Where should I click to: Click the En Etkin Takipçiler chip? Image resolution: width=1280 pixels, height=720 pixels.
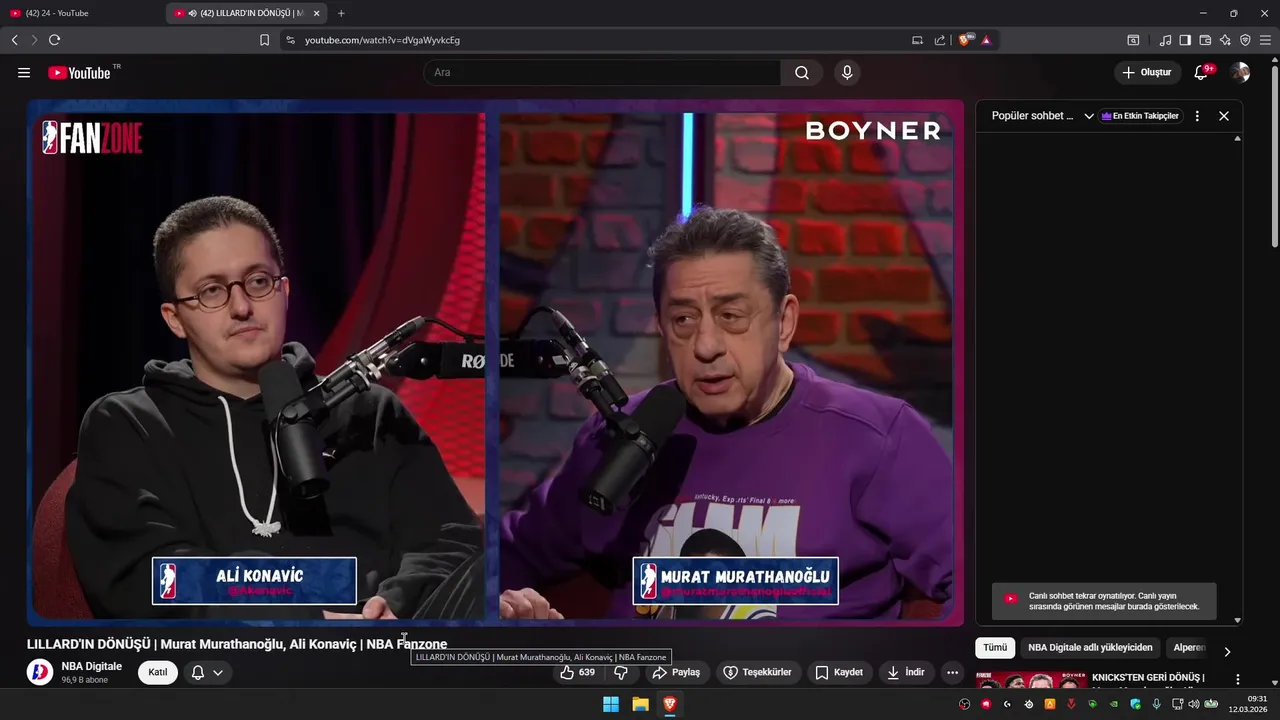point(1140,116)
